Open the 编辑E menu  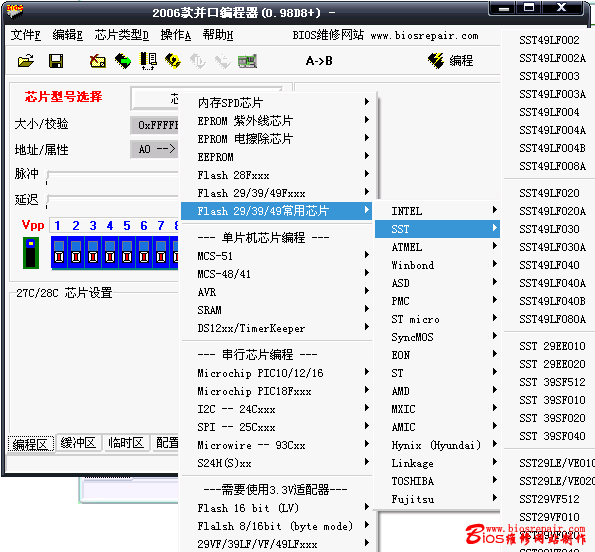(67, 35)
